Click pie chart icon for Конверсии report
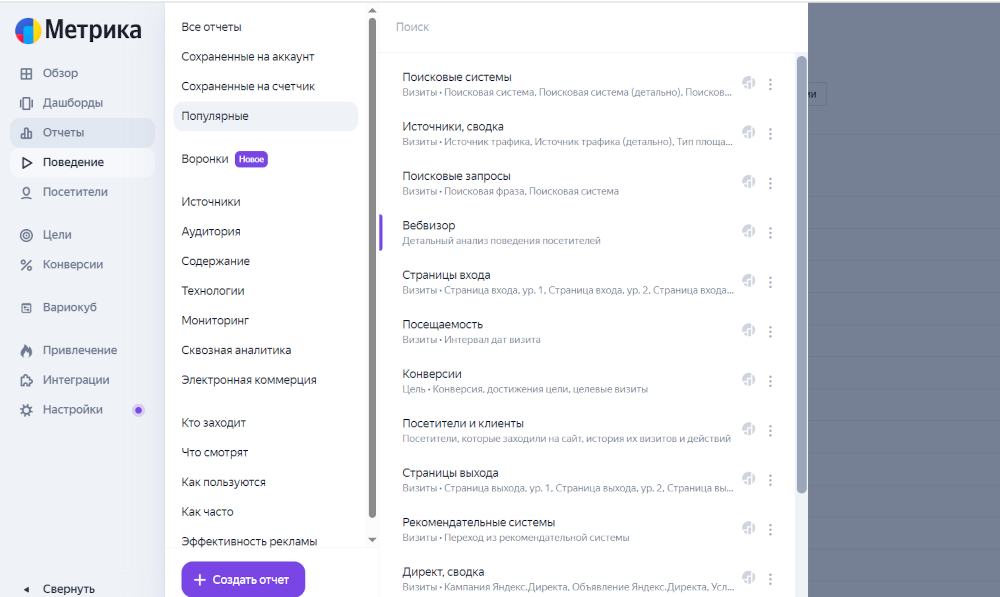 (x=749, y=380)
